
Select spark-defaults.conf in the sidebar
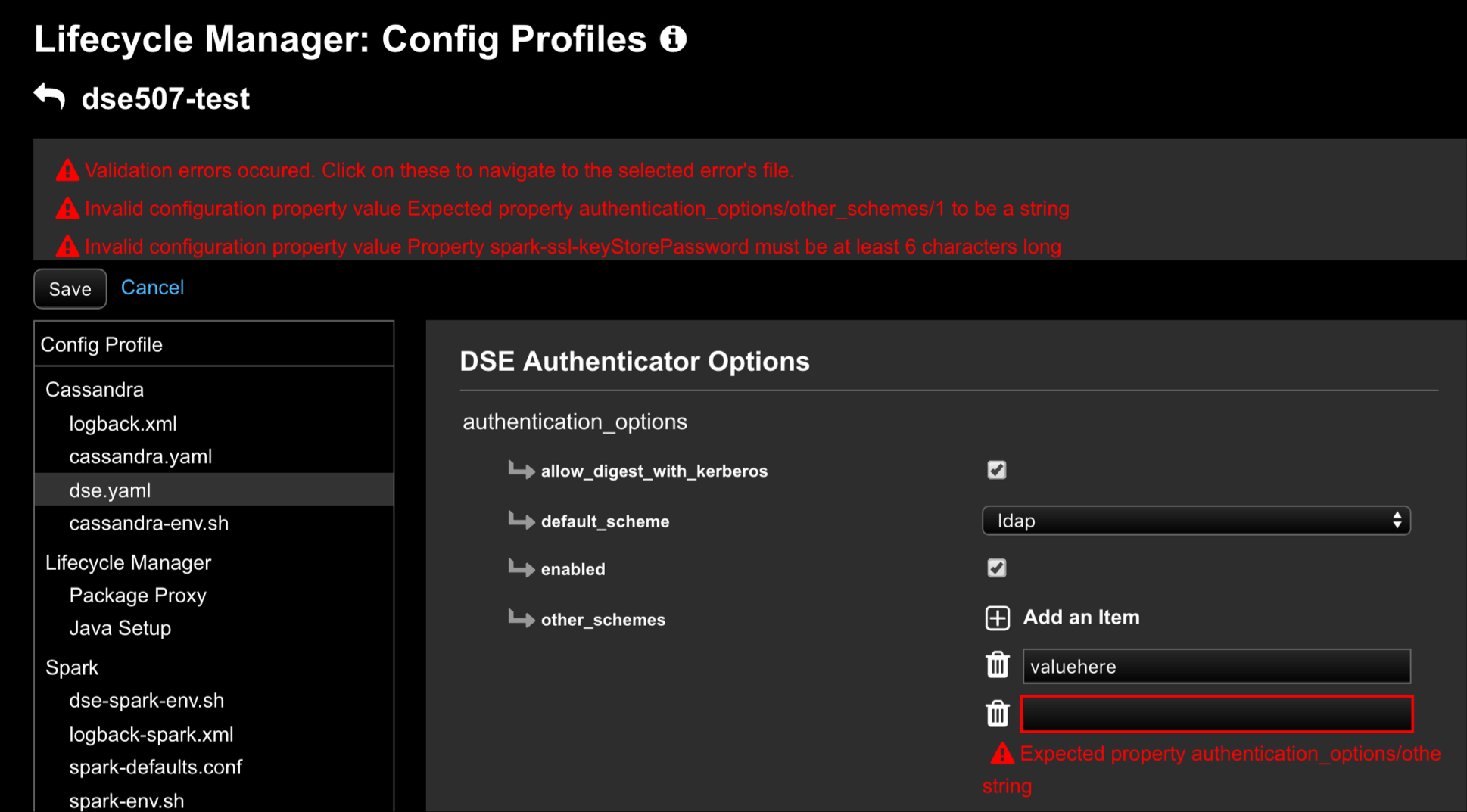pos(156,767)
